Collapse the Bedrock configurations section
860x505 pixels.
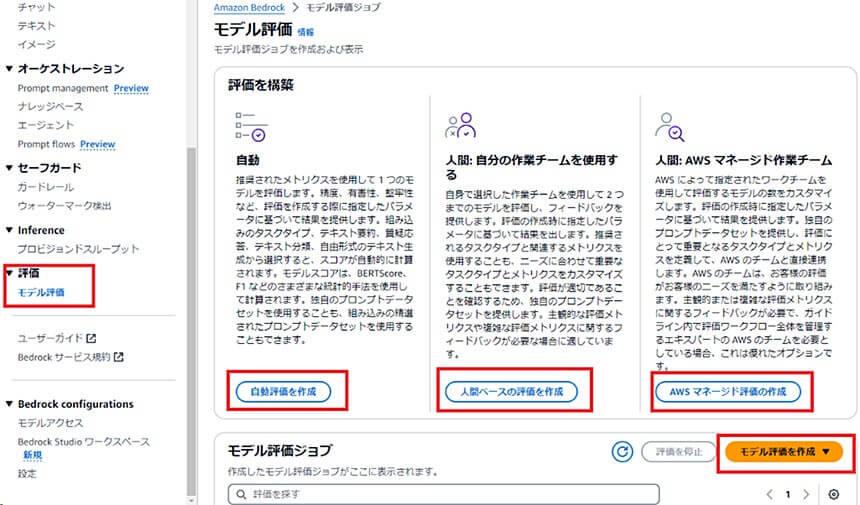9,404
